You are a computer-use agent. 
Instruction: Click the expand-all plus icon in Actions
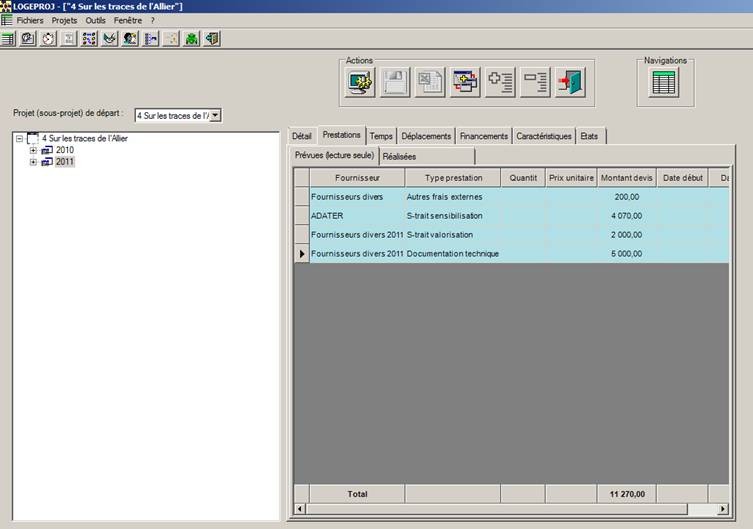pyautogui.click(x=500, y=83)
